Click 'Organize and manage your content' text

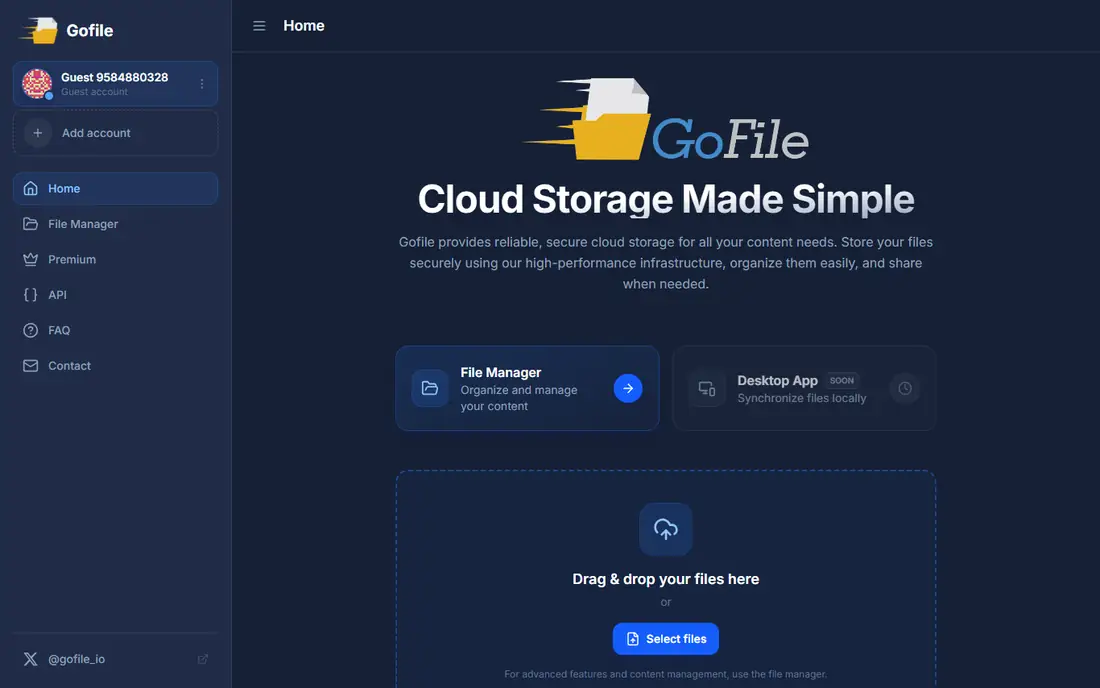[x=519, y=398]
